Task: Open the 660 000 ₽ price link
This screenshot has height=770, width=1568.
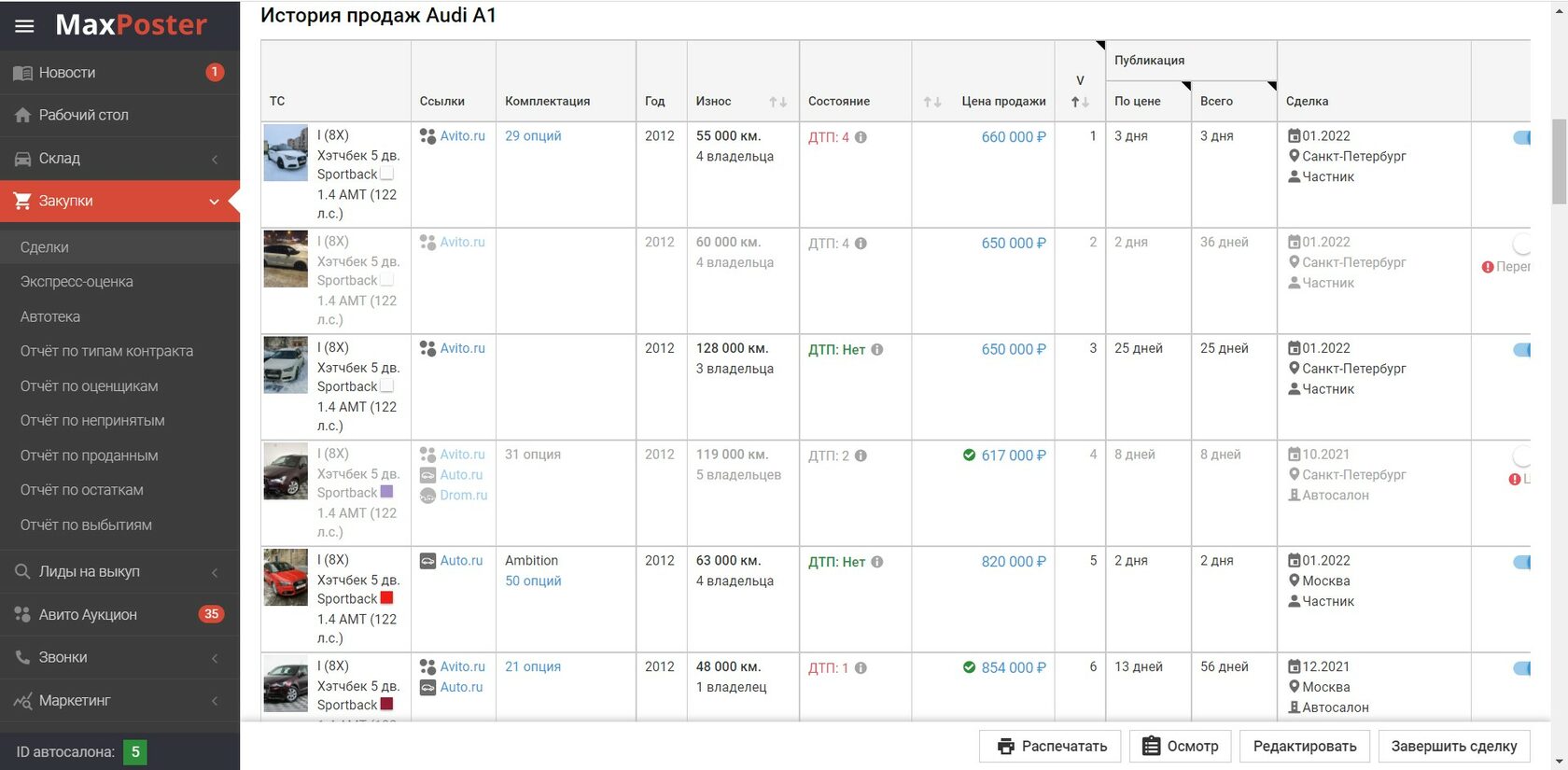Action: [x=1014, y=137]
